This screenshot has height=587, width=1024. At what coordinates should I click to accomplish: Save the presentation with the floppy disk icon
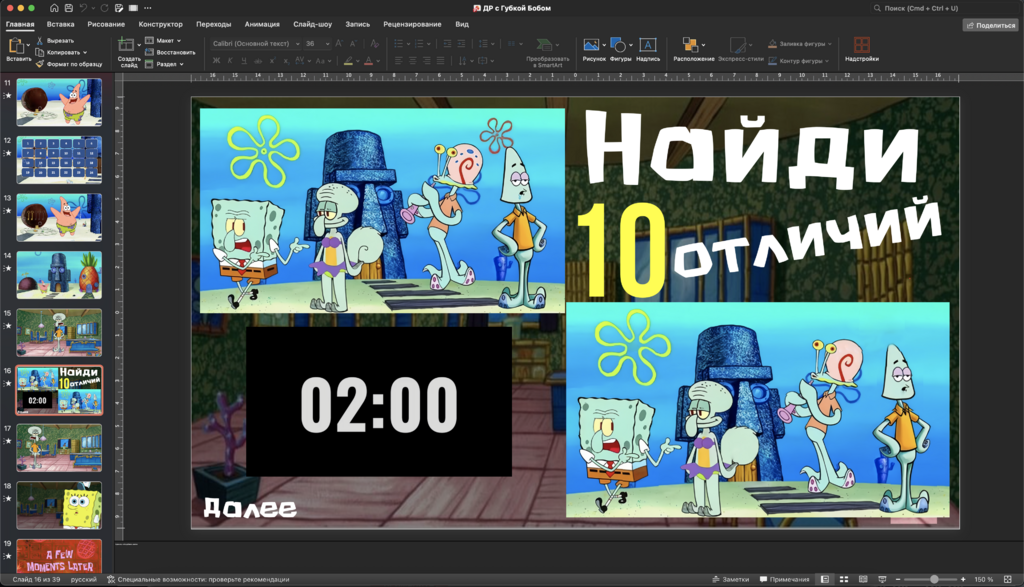(69, 8)
